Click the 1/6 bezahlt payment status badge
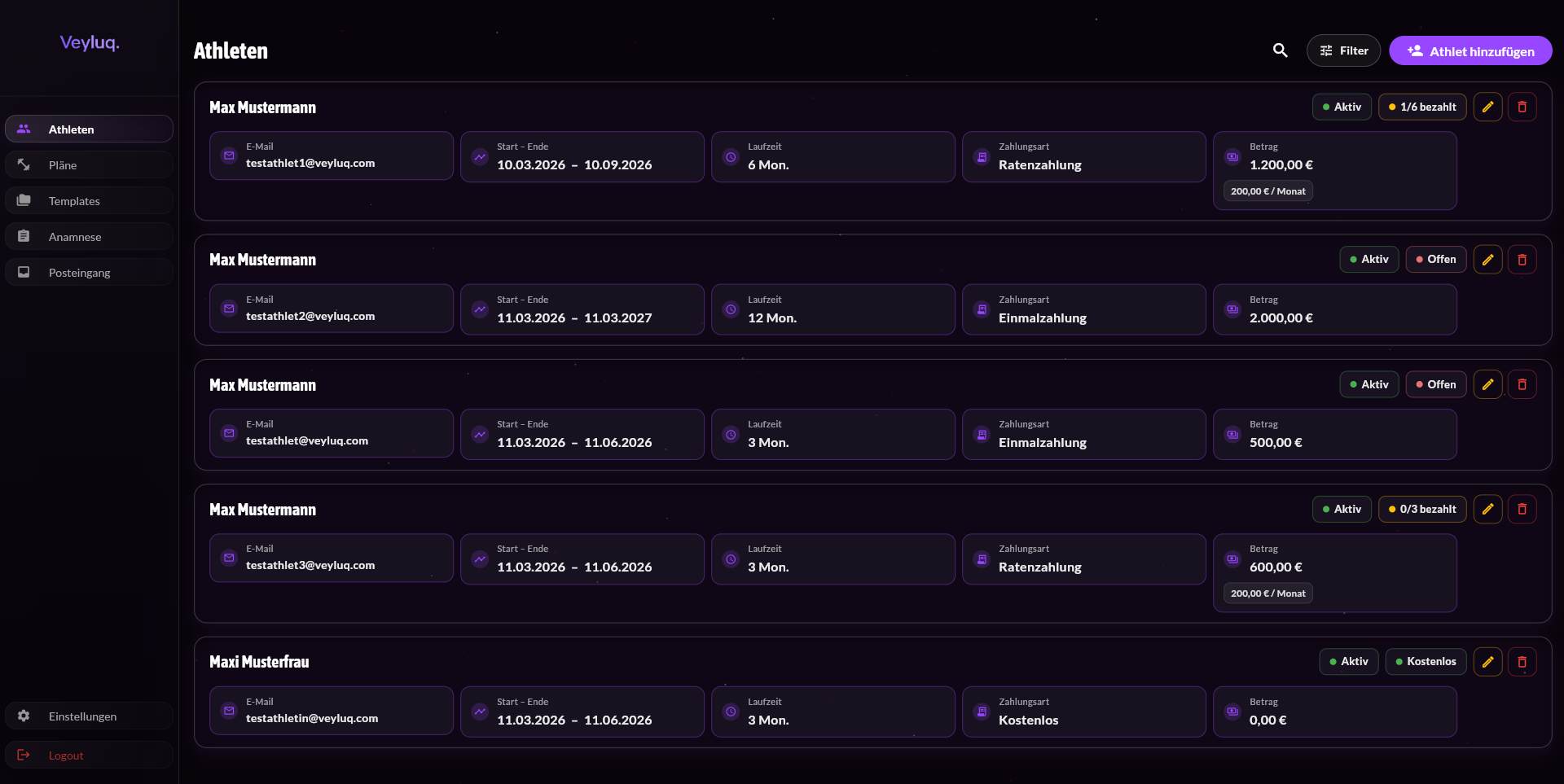The width and height of the screenshot is (1564, 784). pyautogui.click(x=1421, y=107)
